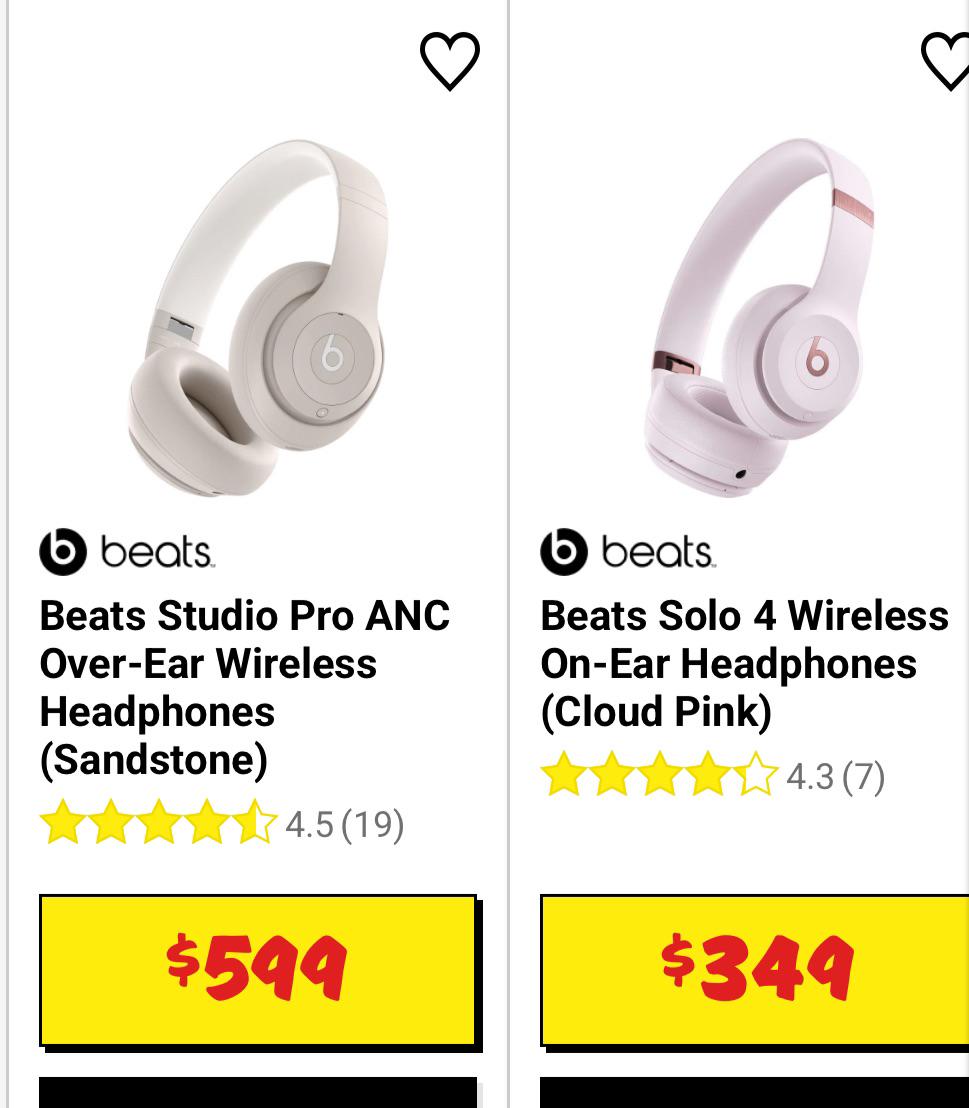Click the half-filled fifth star on Studio Pro
This screenshot has width=969, height=1108.
point(254,823)
